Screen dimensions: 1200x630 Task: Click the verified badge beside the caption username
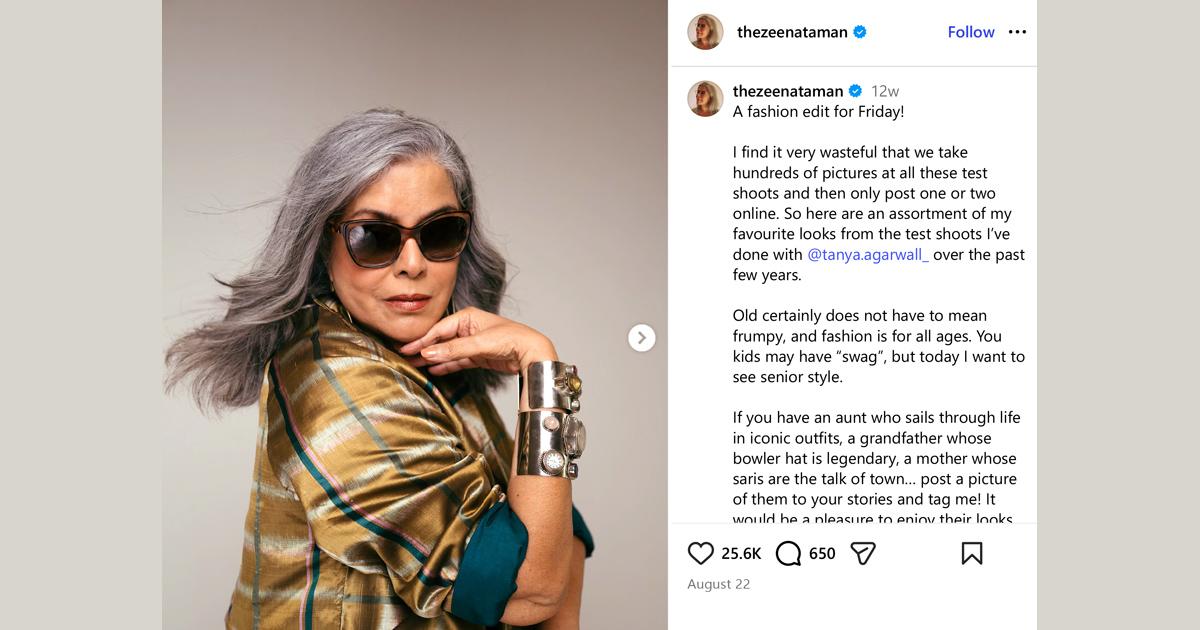pyautogui.click(x=855, y=91)
